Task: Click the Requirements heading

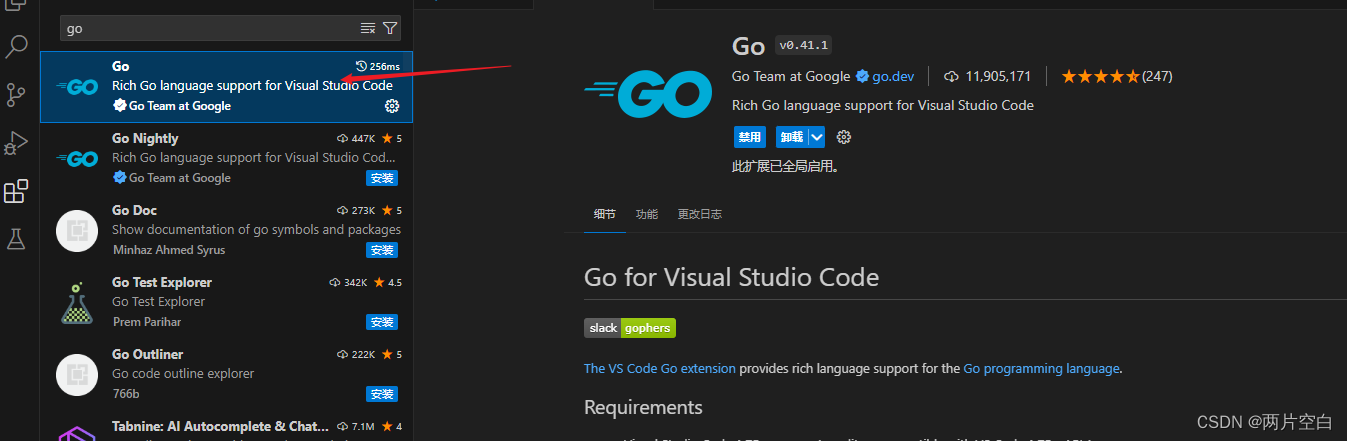Action: [643, 407]
